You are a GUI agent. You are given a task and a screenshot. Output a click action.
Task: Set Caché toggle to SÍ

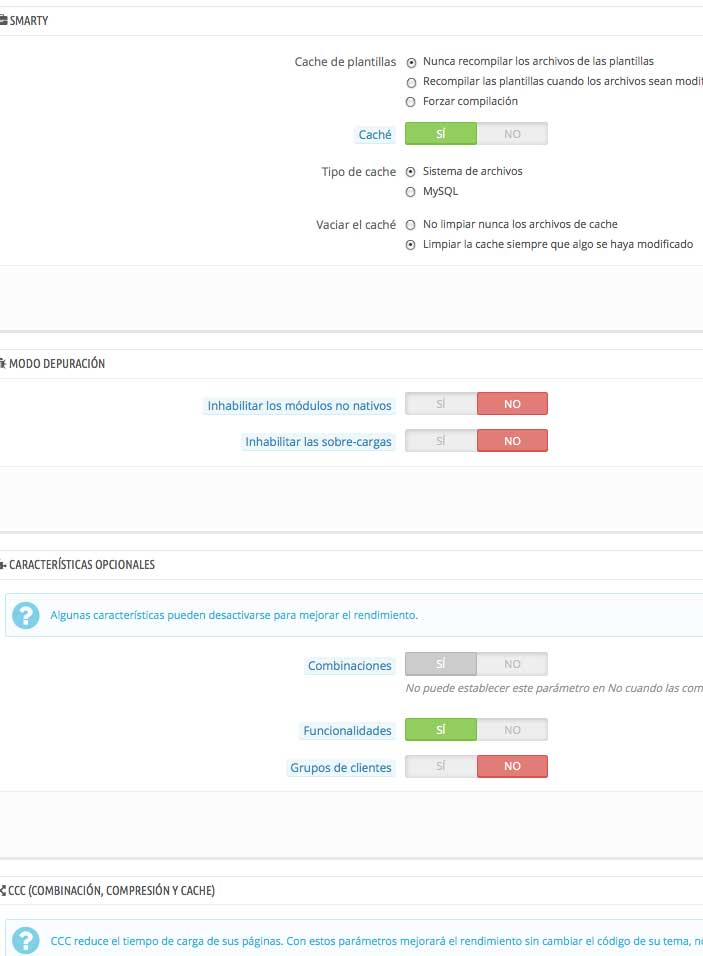tap(441, 134)
